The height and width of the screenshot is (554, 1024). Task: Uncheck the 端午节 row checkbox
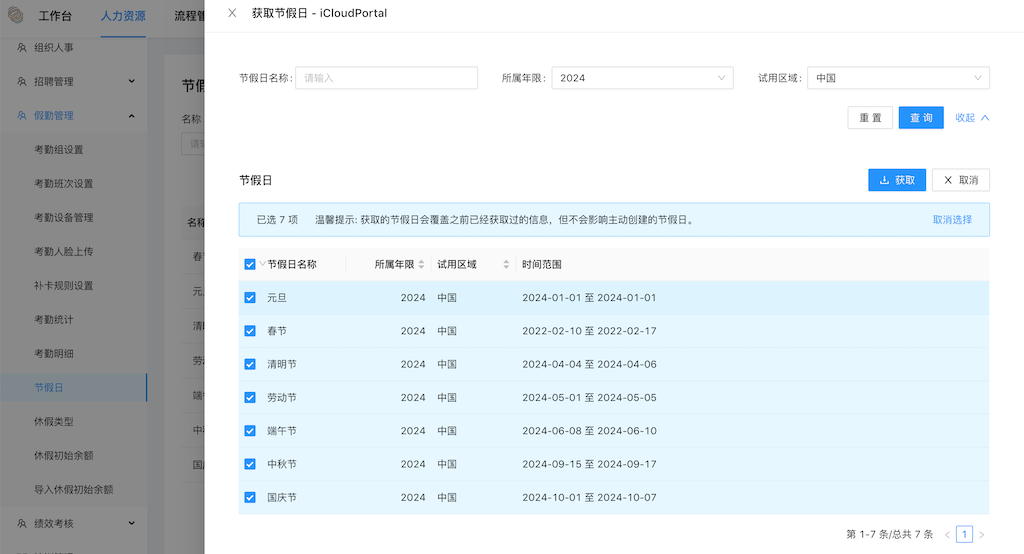pos(249,431)
